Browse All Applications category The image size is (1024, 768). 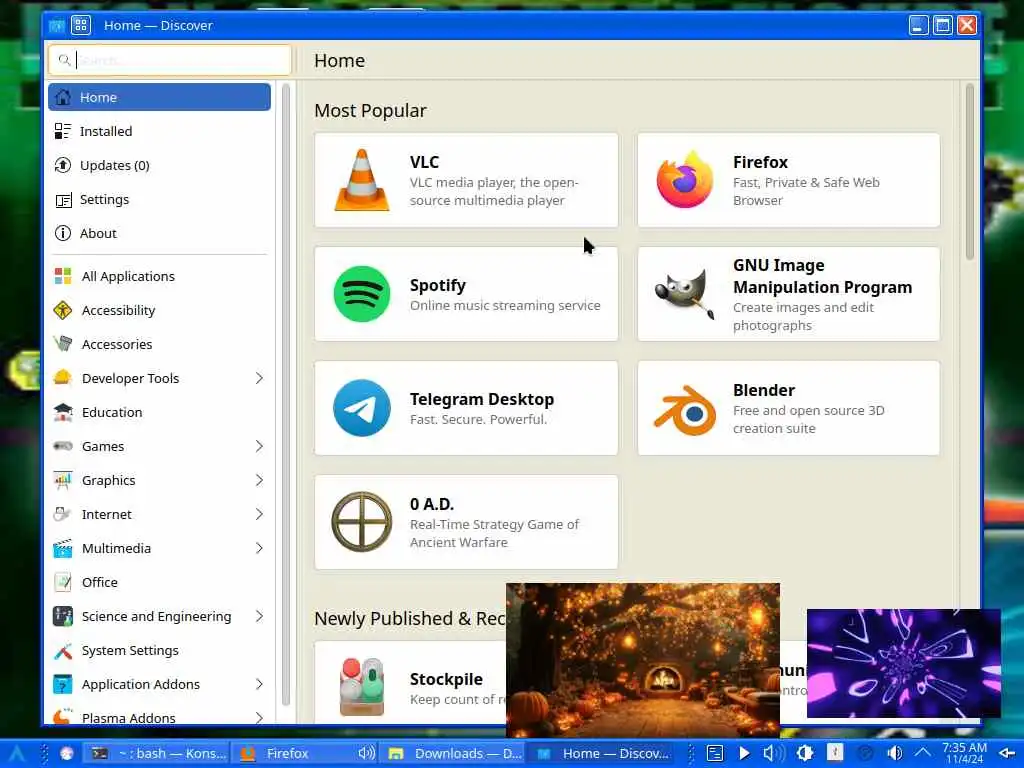point(159,276)
